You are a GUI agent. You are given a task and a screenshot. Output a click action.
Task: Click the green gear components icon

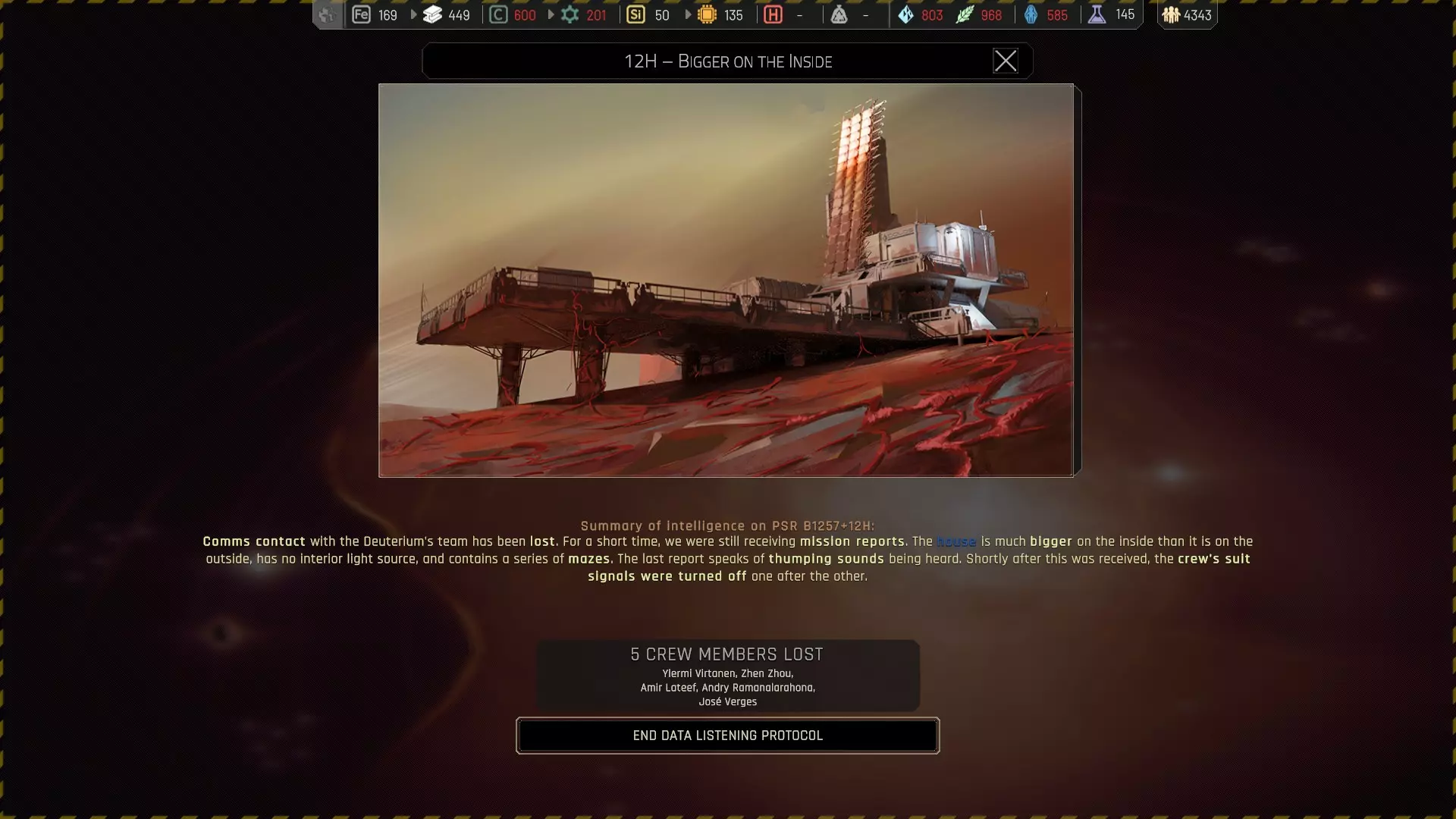(570, 14)
